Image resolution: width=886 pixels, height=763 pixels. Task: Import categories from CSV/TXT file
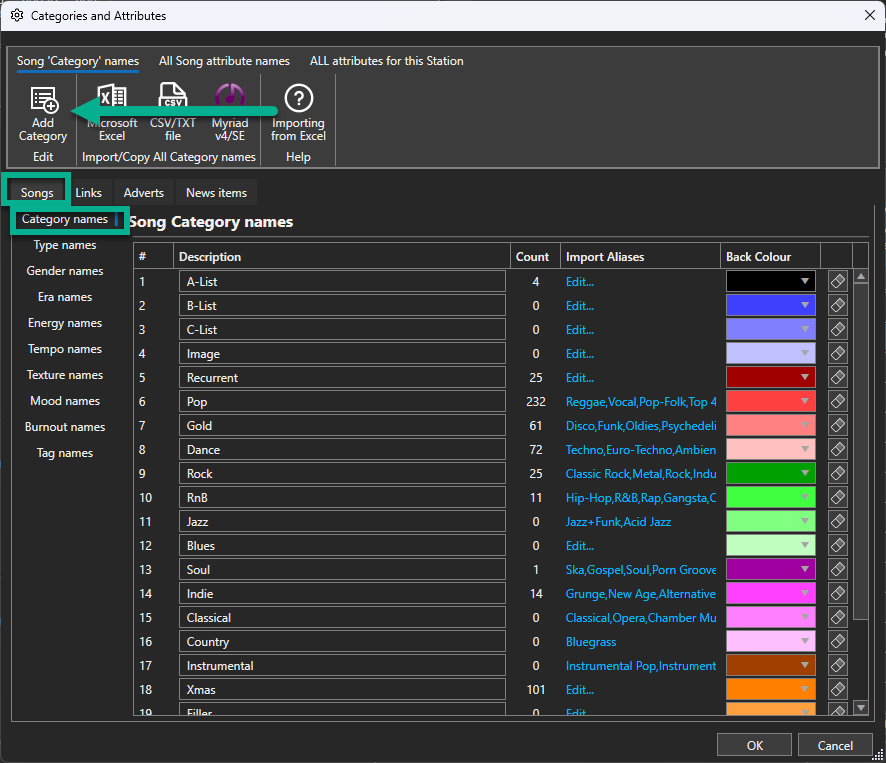tap(173, 113)
